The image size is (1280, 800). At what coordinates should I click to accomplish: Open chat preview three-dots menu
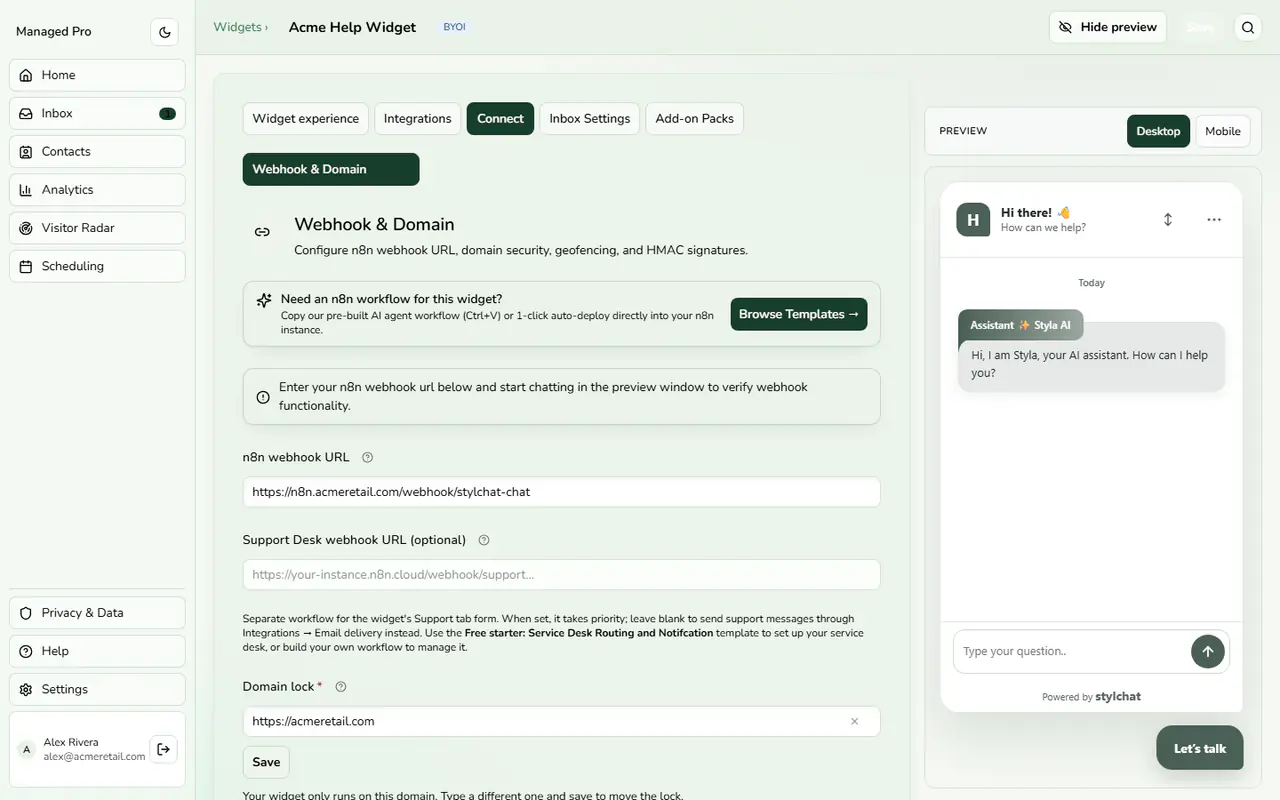point(1214,219)
